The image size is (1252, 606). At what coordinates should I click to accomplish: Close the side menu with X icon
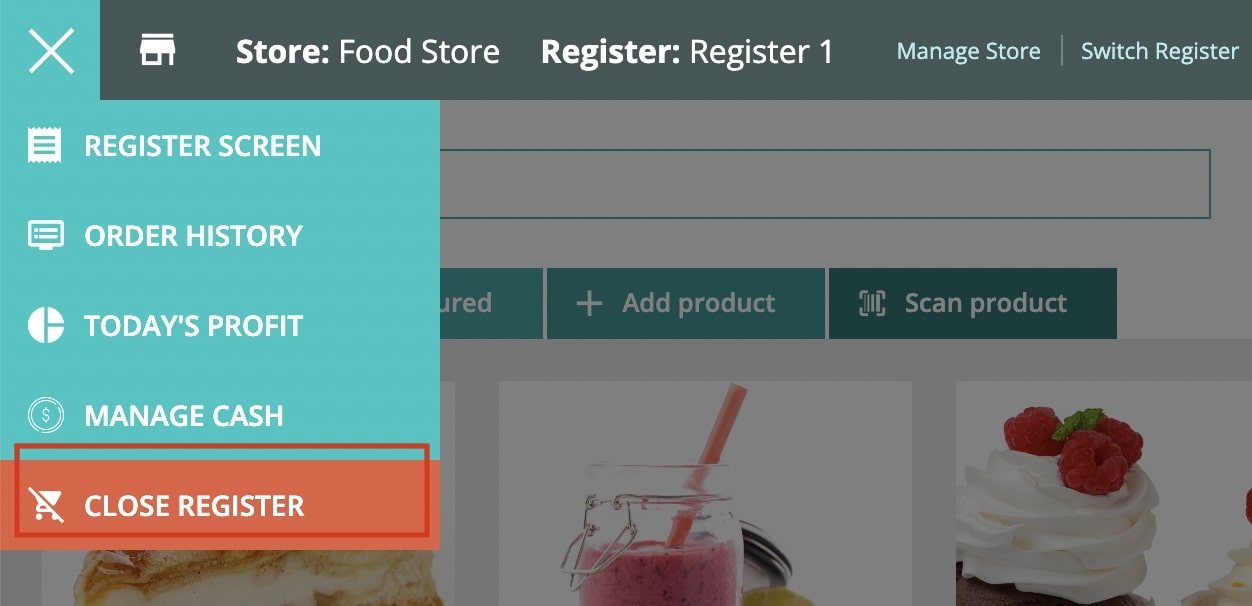50,50
